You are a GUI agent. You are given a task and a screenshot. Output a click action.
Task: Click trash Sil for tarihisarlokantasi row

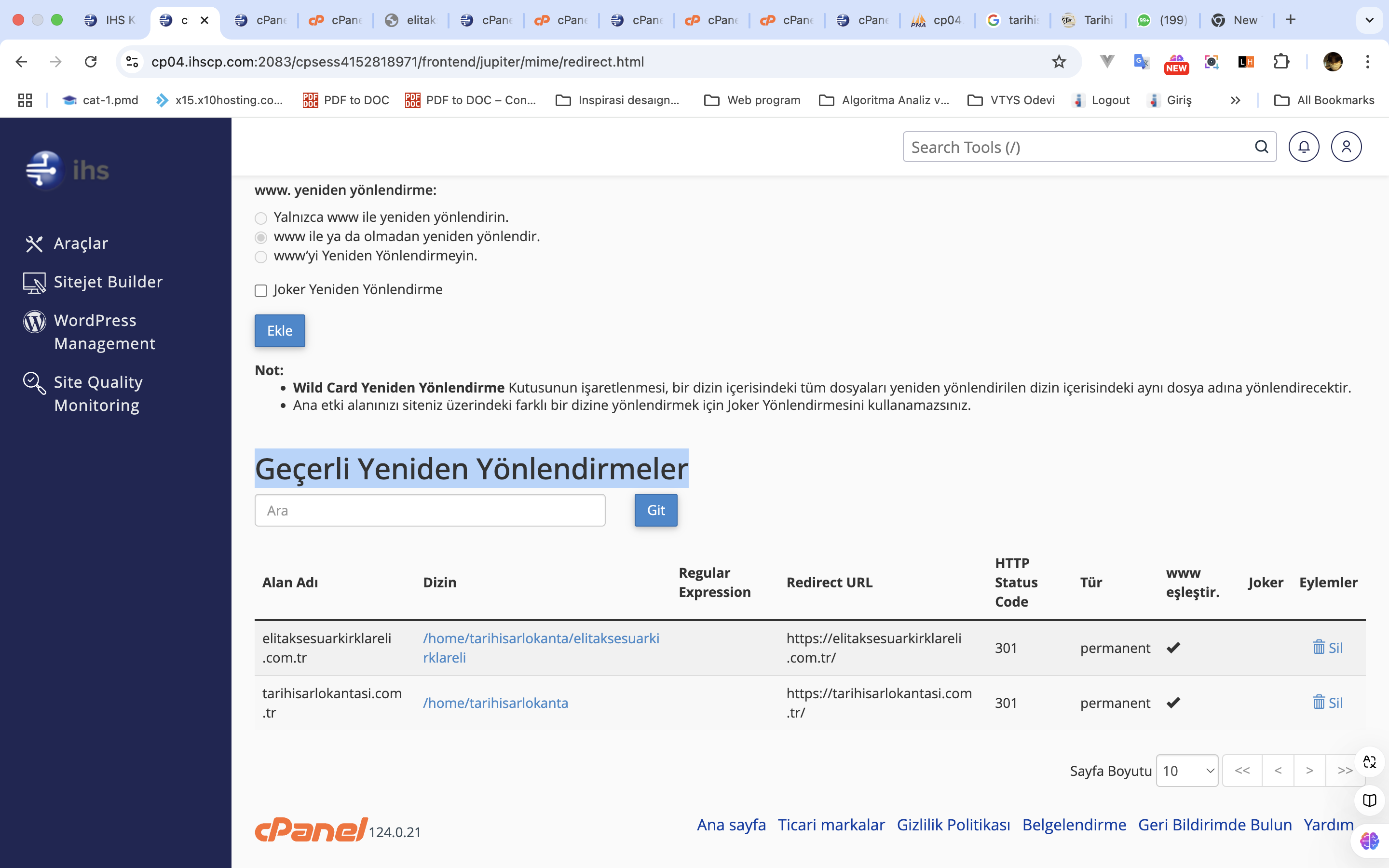tap(1327, 703)
